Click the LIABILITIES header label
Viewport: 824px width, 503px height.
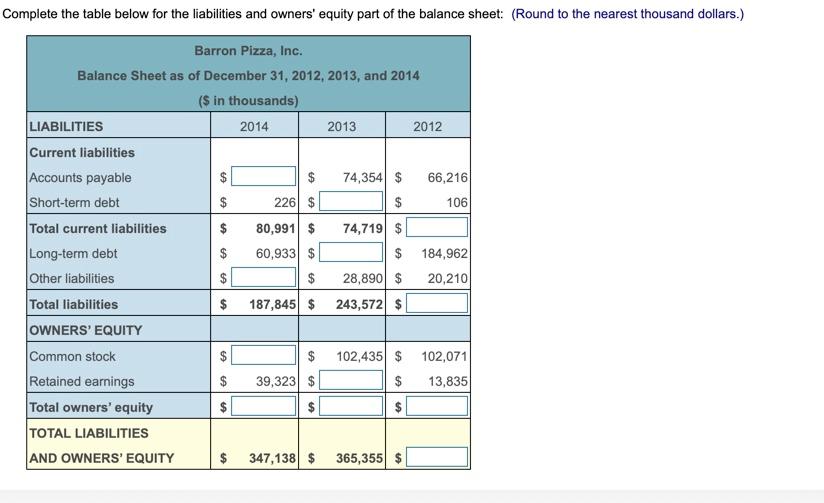[x=66, y=127]
